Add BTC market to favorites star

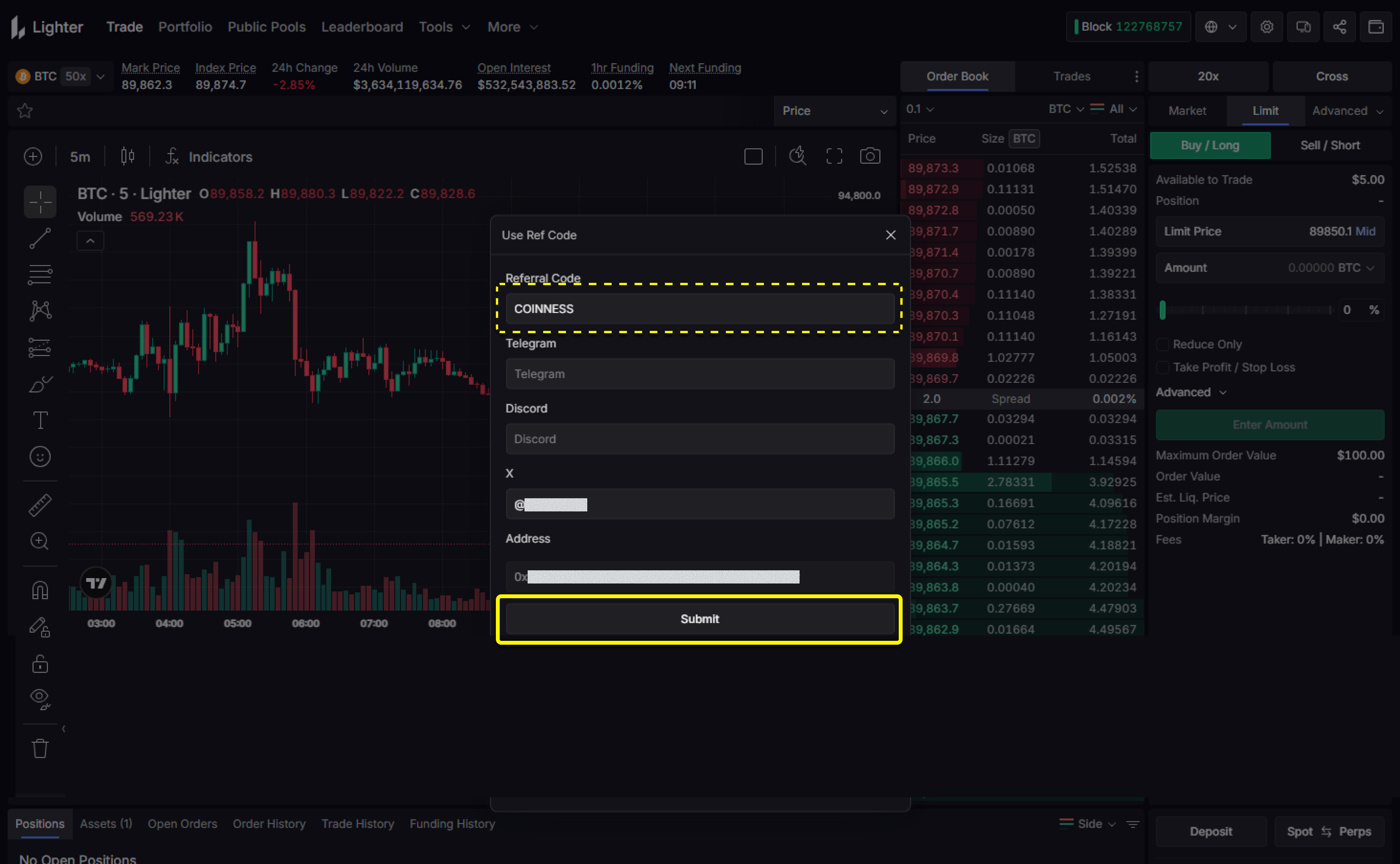point(24,110)
